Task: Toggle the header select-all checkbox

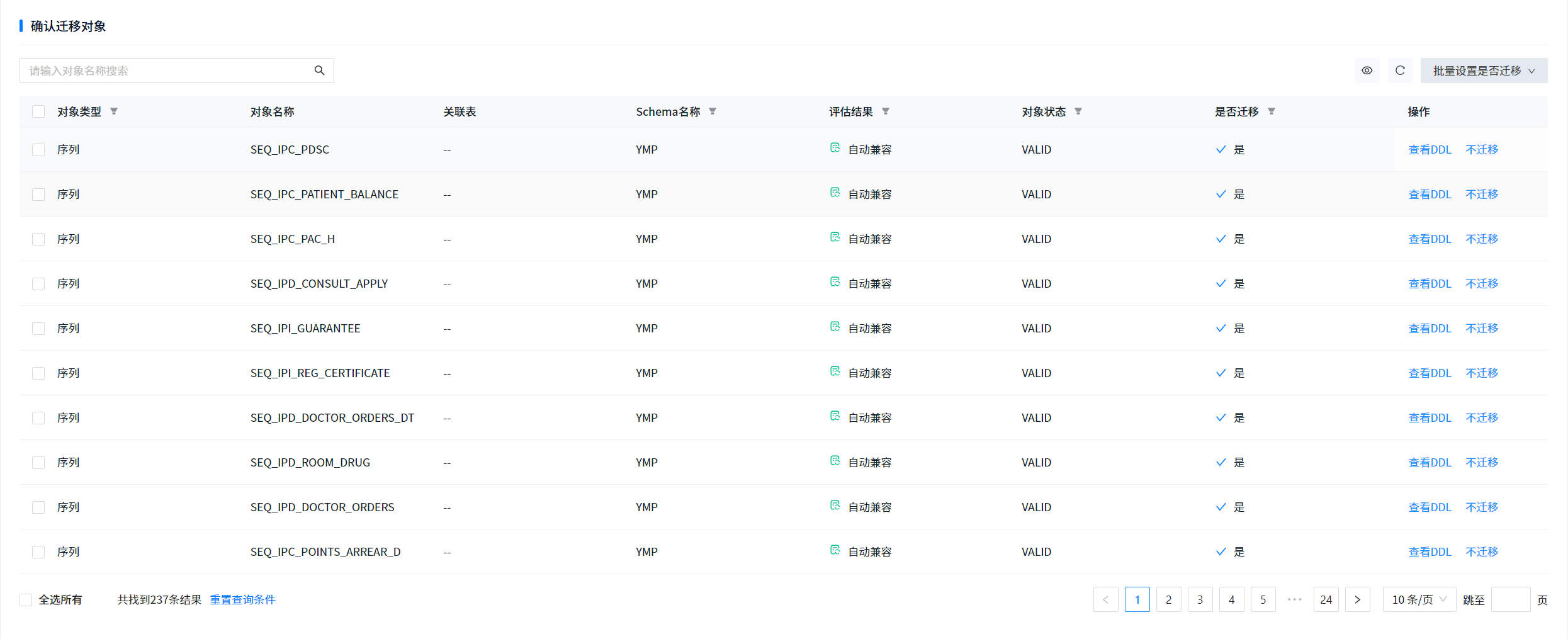Action: pyautogui.click(x=38, y=111)
